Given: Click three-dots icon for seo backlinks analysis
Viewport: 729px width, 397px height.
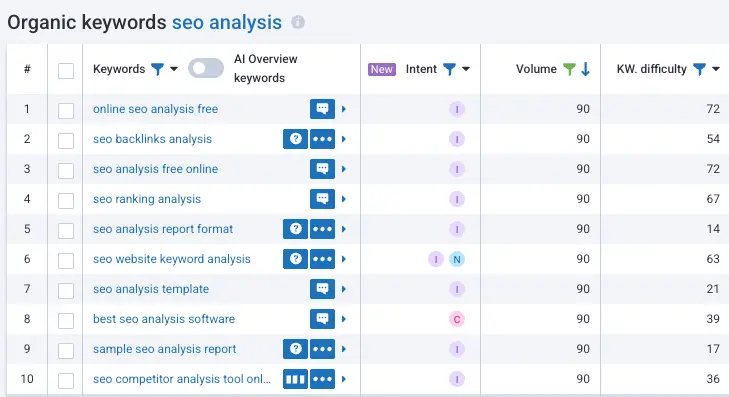Looking at the screenshot, I should click(x=322, y=139).
